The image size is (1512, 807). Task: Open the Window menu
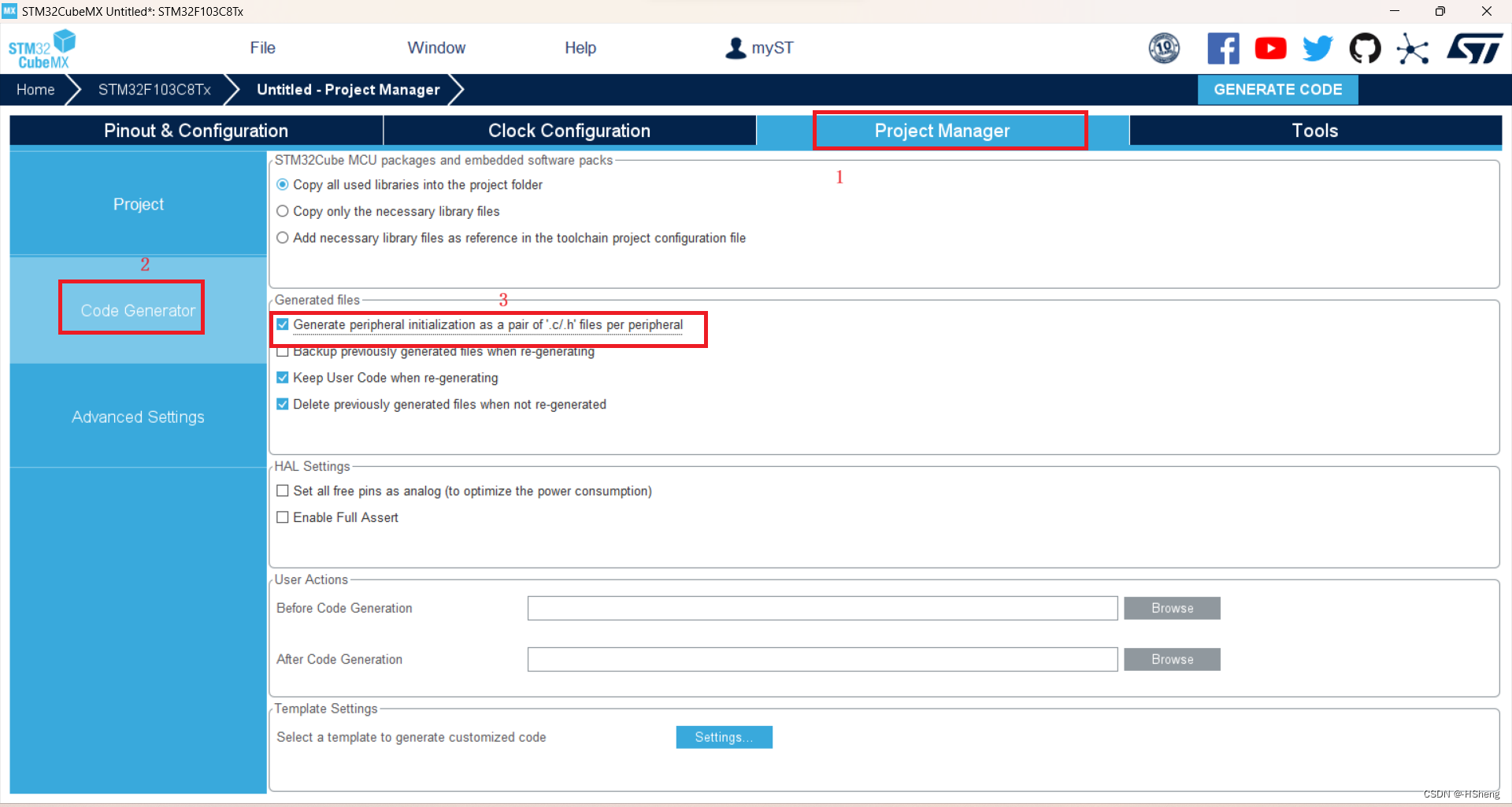[x=436, y=48]
